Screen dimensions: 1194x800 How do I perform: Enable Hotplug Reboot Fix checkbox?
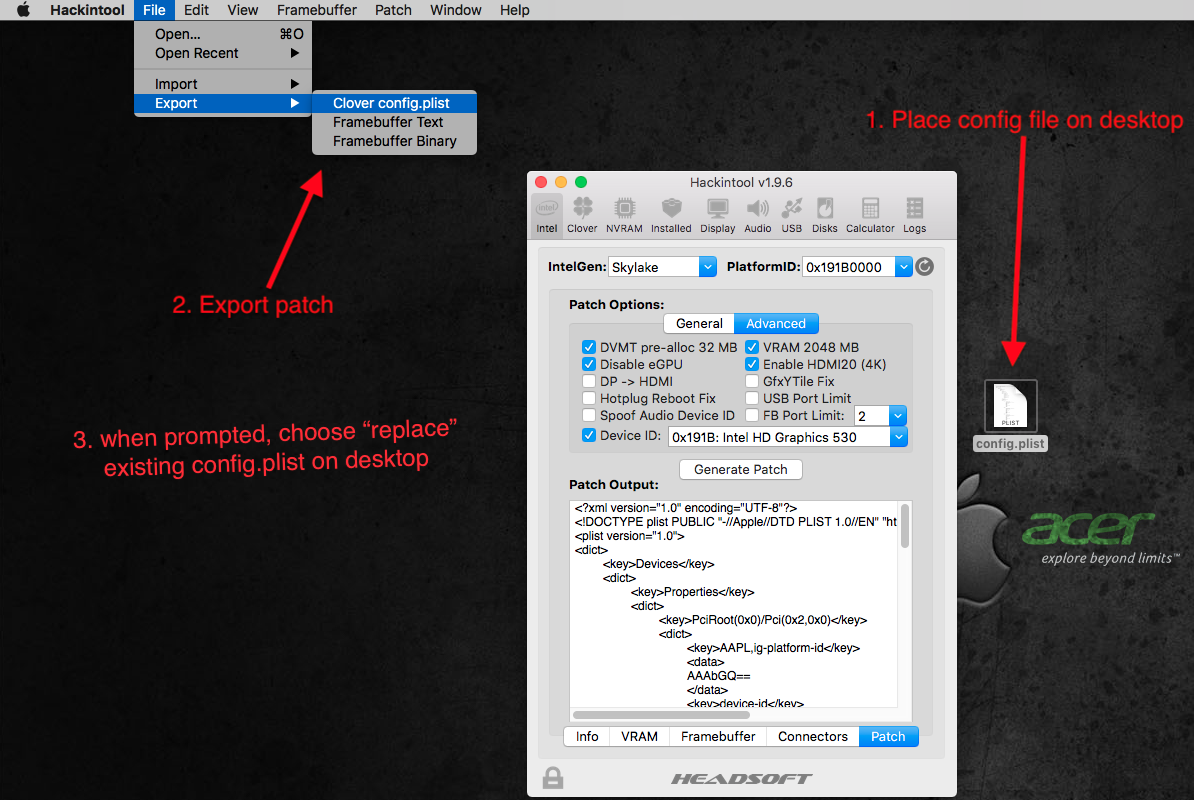pyautogui.click(x=589, y=398)
